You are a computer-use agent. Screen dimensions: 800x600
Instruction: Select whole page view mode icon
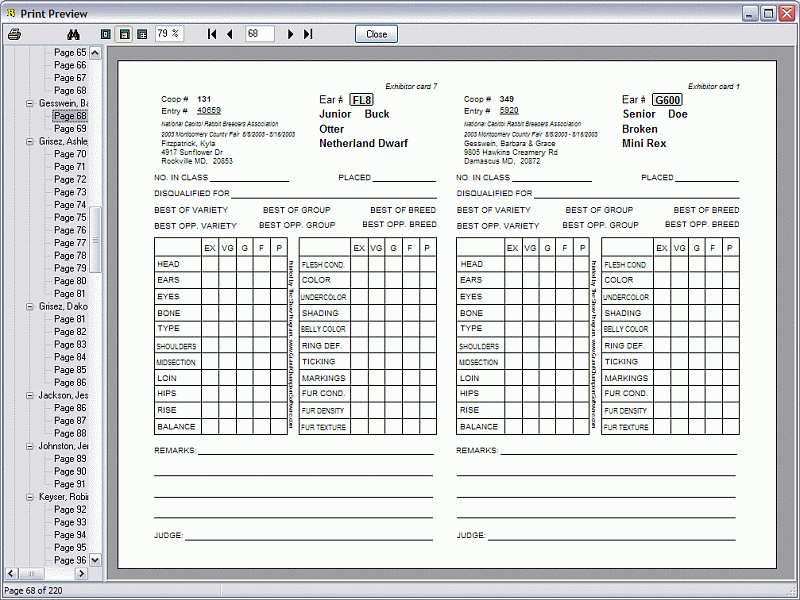point(106,34)
